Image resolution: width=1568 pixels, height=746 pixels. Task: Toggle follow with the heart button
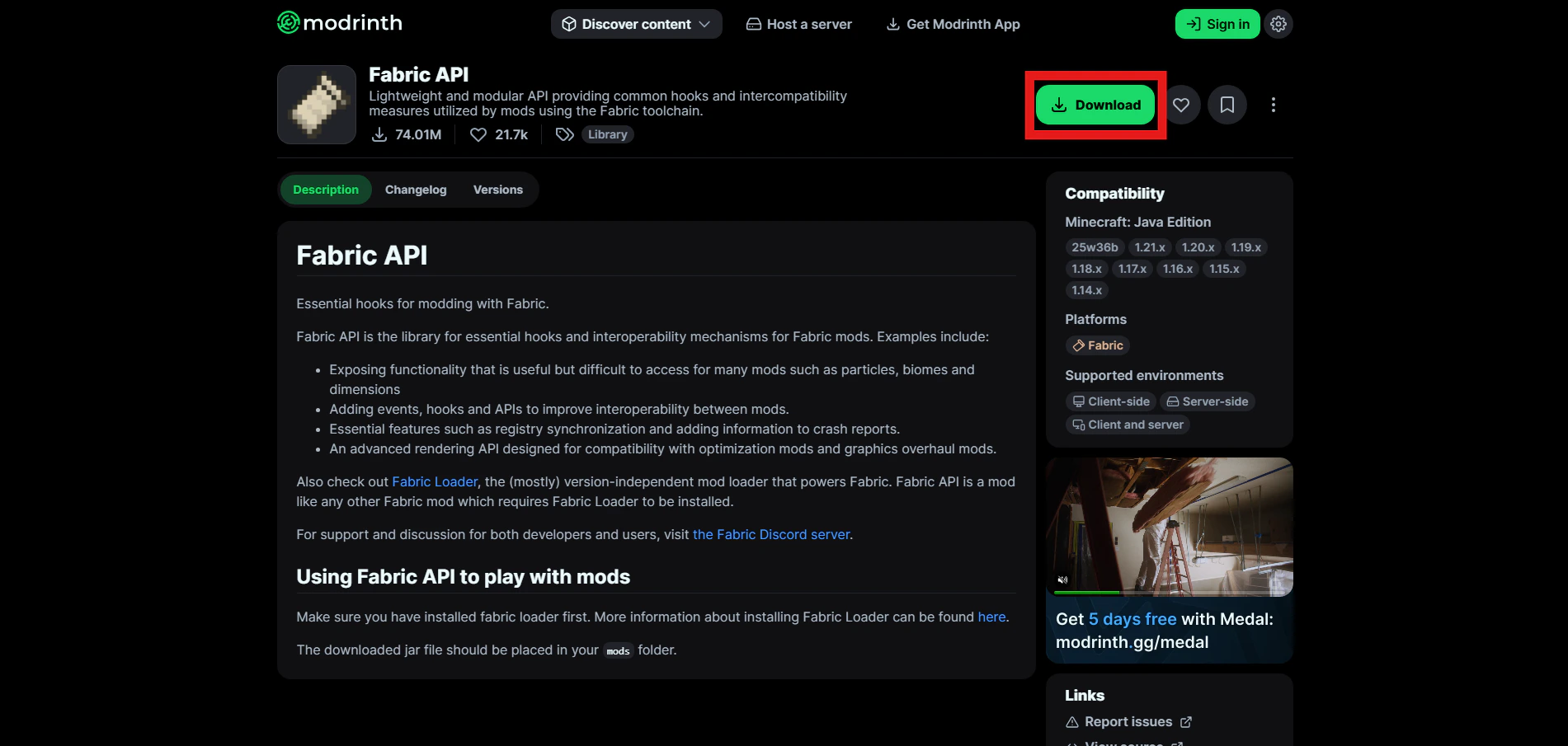(1180, 105)
